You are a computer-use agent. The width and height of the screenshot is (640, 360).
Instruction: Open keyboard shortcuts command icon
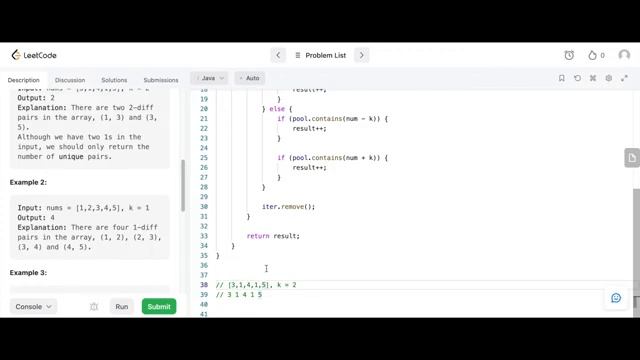593,78
